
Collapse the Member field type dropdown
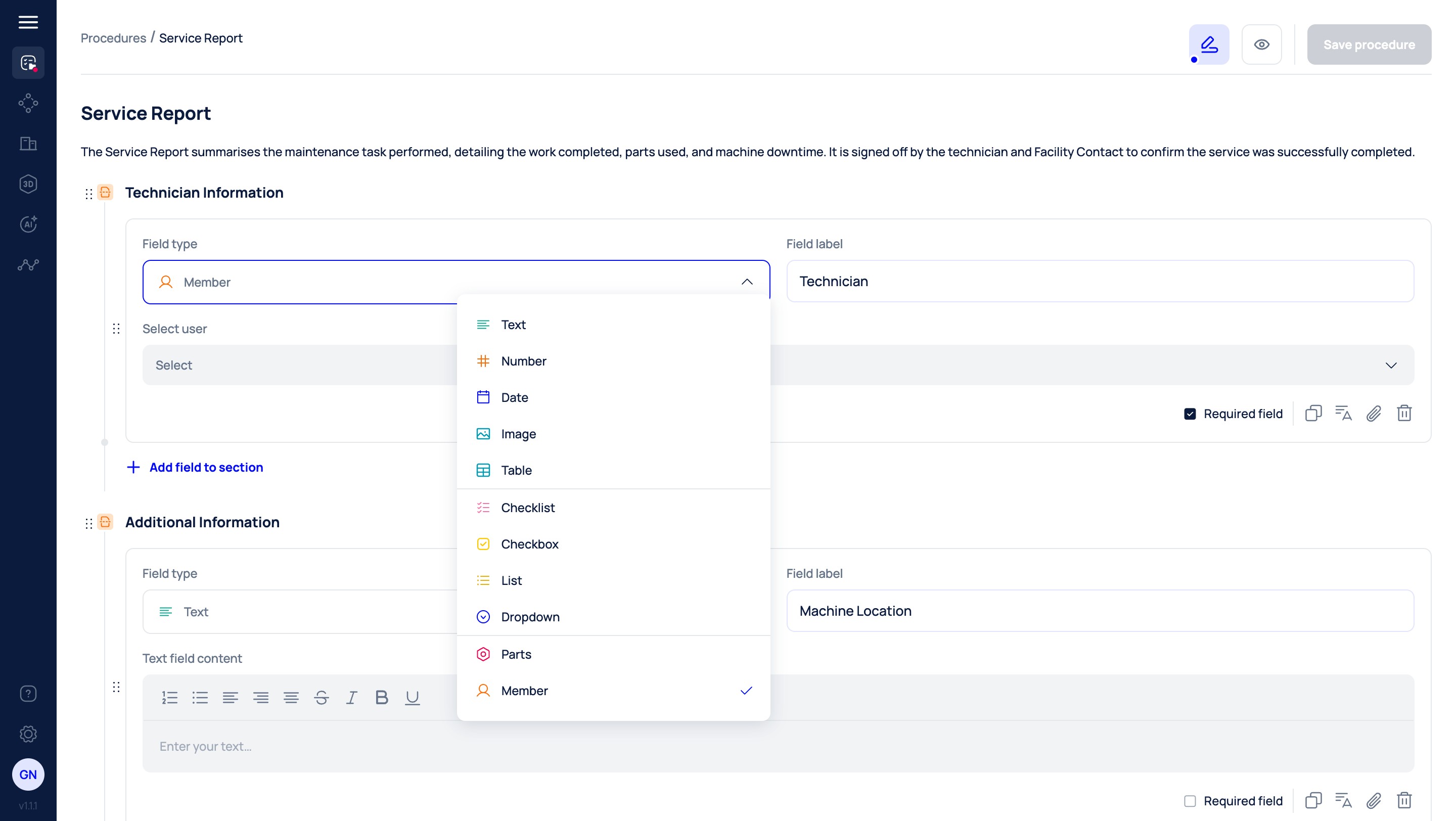click(x=747, y=282)
